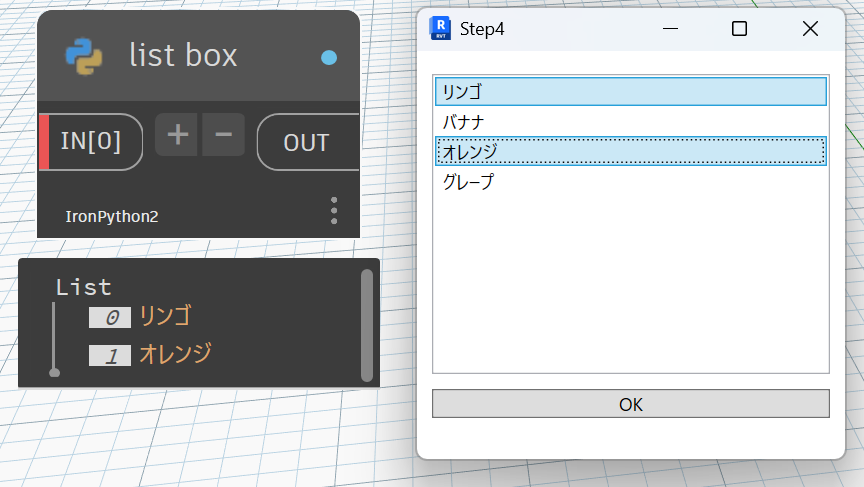This screenshot has width=864, height=487.
Task: Click the OUT output port
Action: [x=306, y=142]
